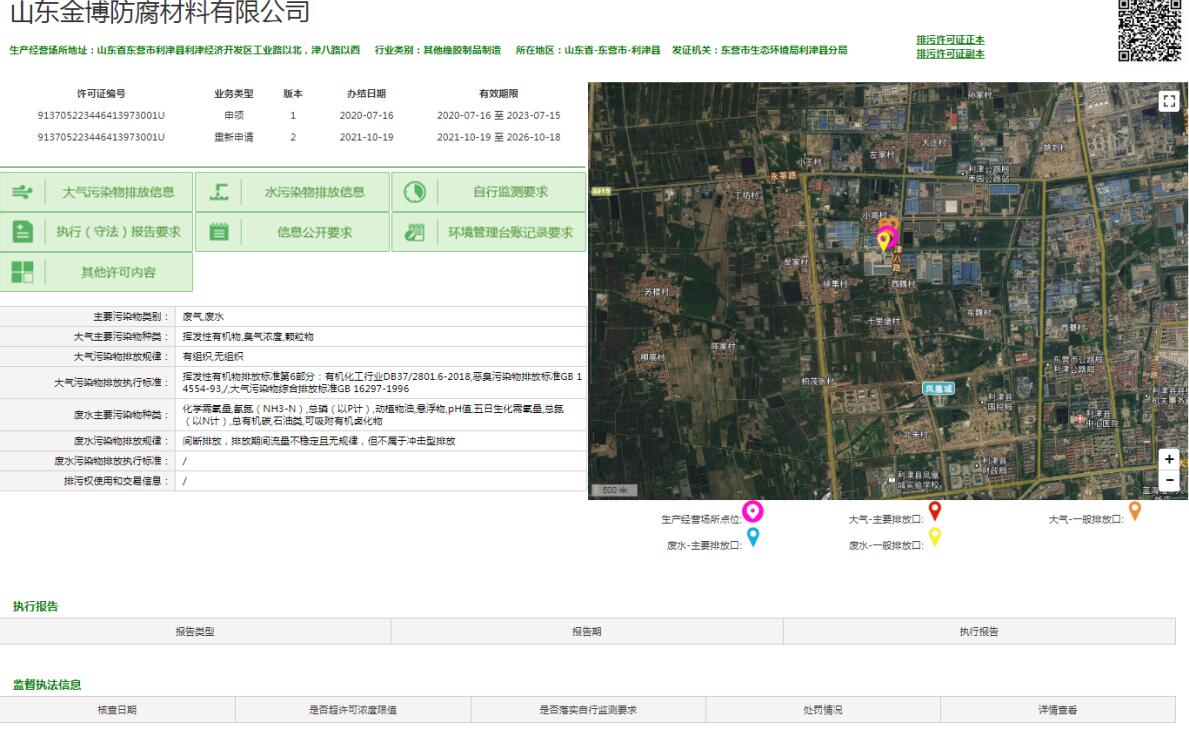Zoom out with the map minus button
Screen dimensions: 1189x745
coord(1169,479)
